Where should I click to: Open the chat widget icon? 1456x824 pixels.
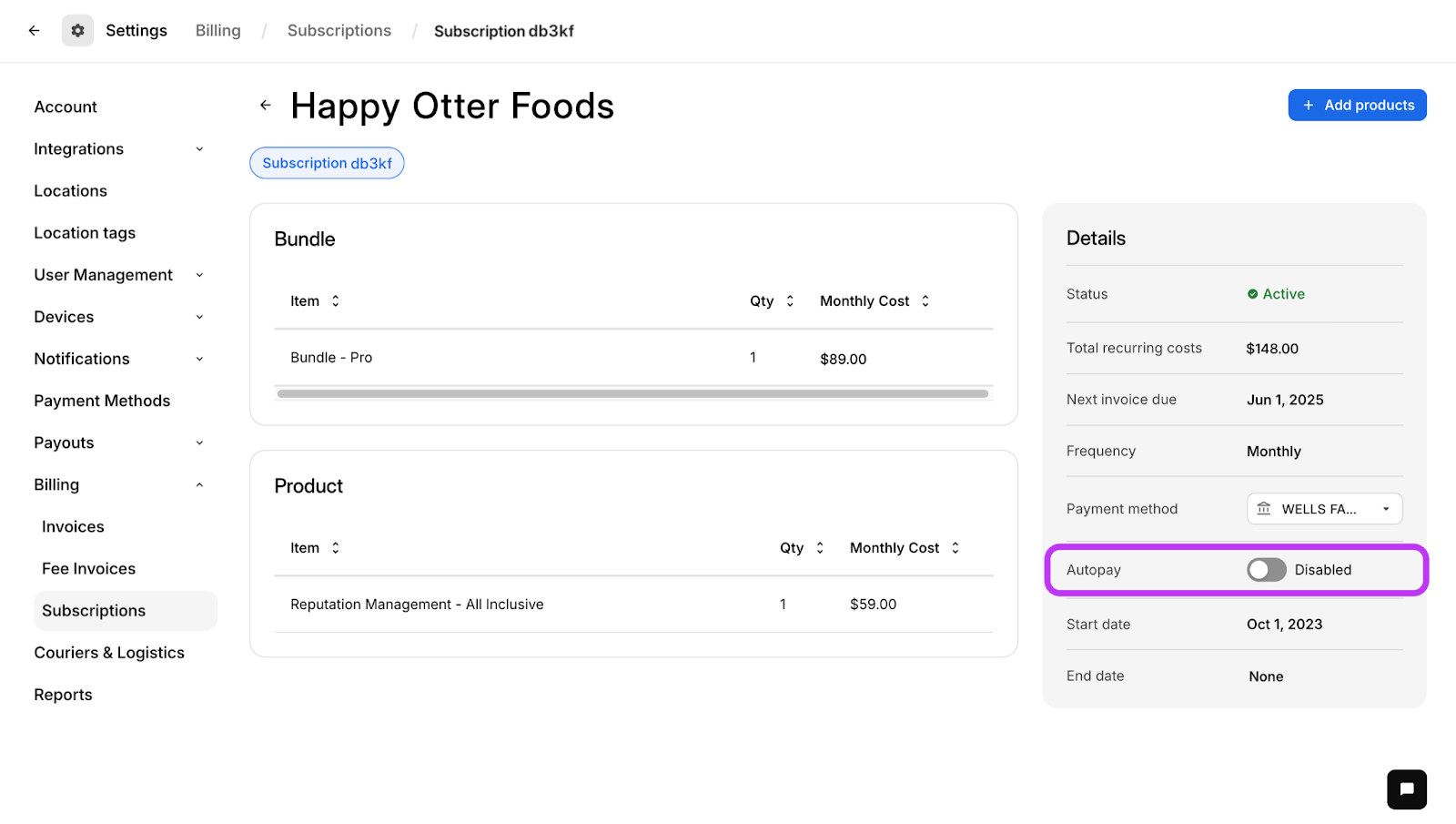click(x=1406, y=789)
